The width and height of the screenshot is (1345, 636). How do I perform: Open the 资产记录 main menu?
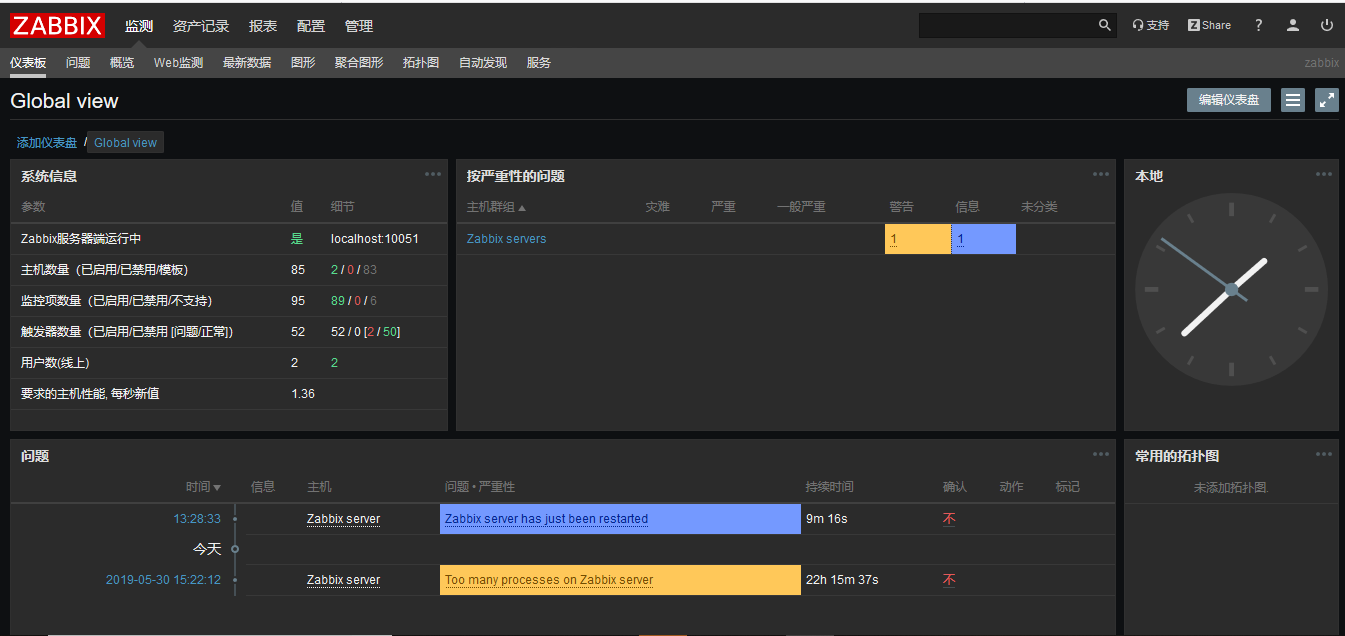(x=201, y=26)
